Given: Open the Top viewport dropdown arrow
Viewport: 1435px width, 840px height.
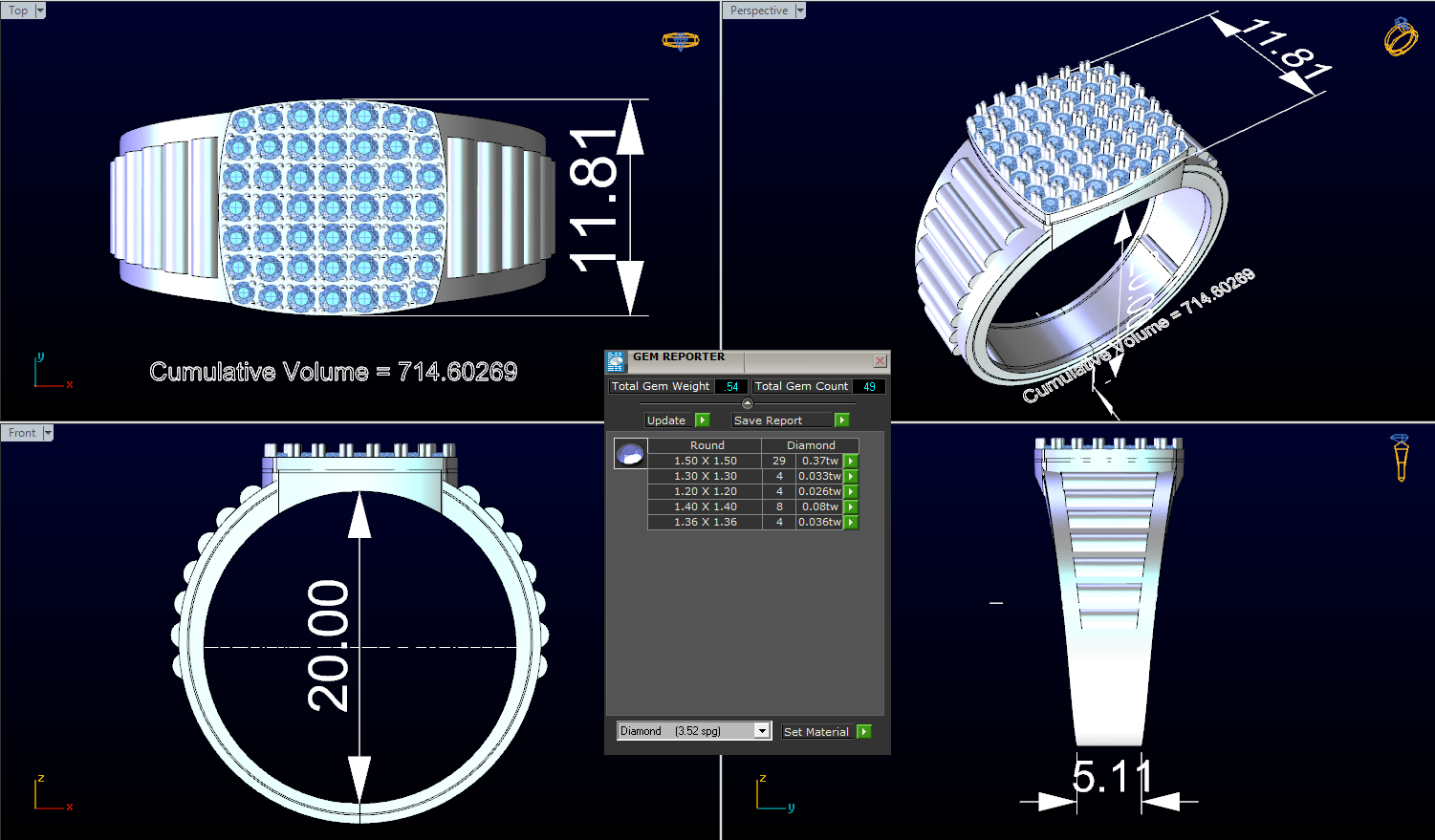Looking at the screenshot, I should (x=39, y=10).
